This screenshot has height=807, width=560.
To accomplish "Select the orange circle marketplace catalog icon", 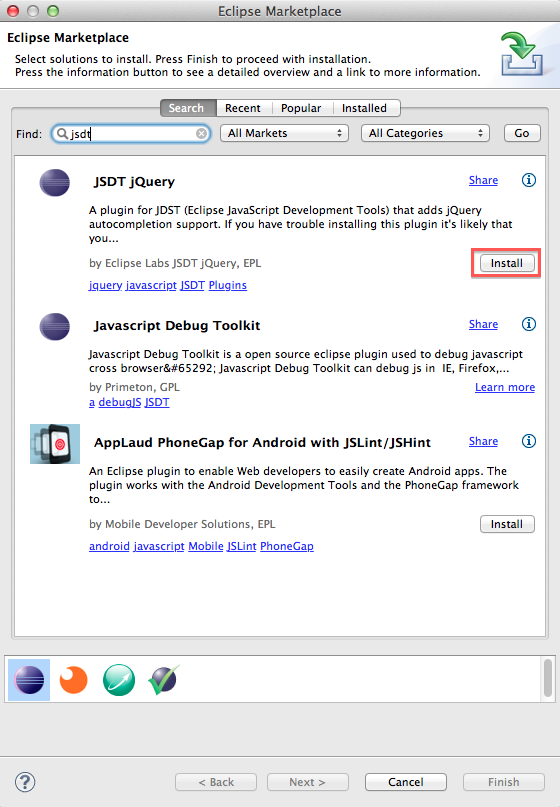I will (74, 680).
